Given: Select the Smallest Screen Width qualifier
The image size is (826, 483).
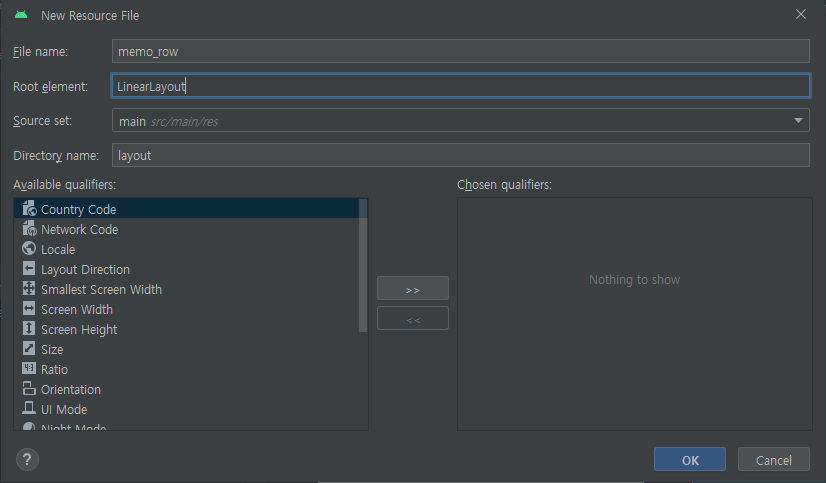Looking at the screenshot, I should coord(186,289).
